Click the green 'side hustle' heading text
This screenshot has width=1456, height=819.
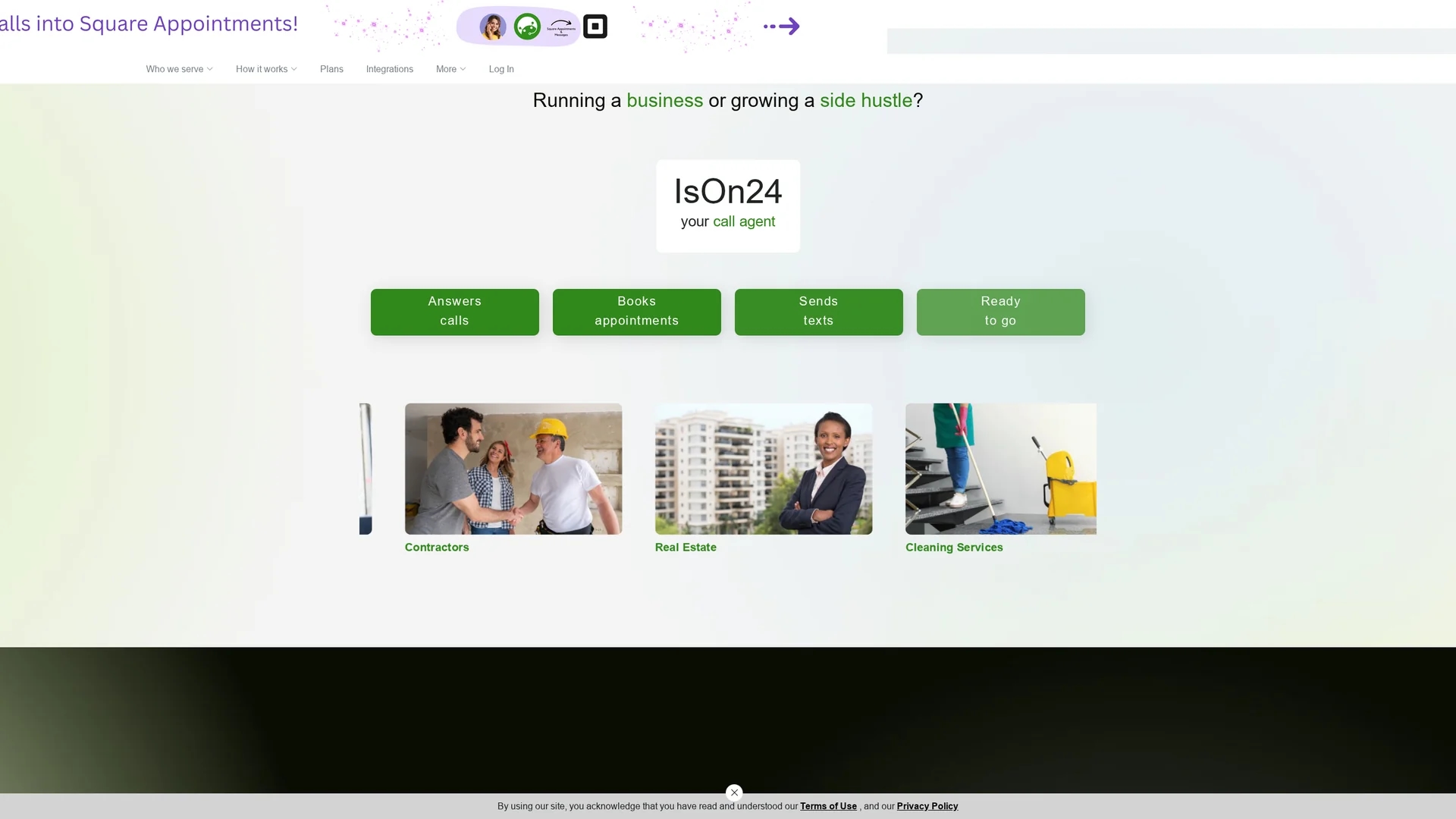coord(866,101)
